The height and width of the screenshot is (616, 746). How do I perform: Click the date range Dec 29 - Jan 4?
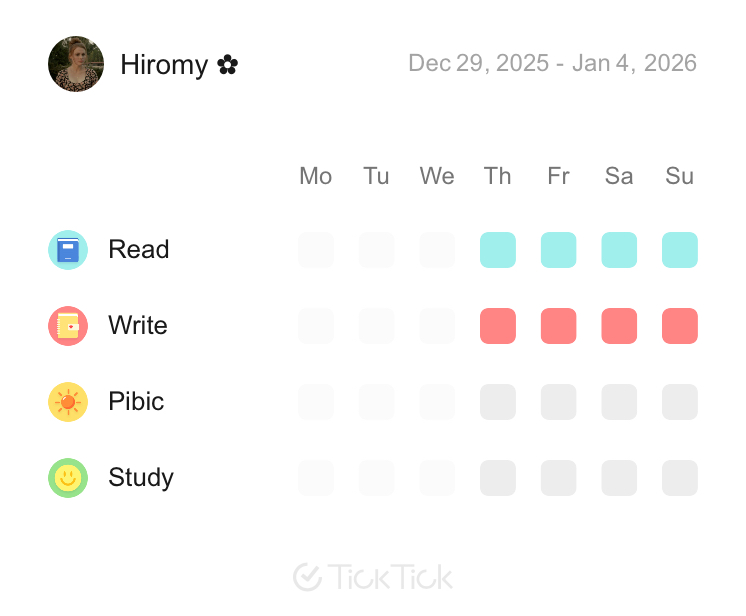coord(552,63)
